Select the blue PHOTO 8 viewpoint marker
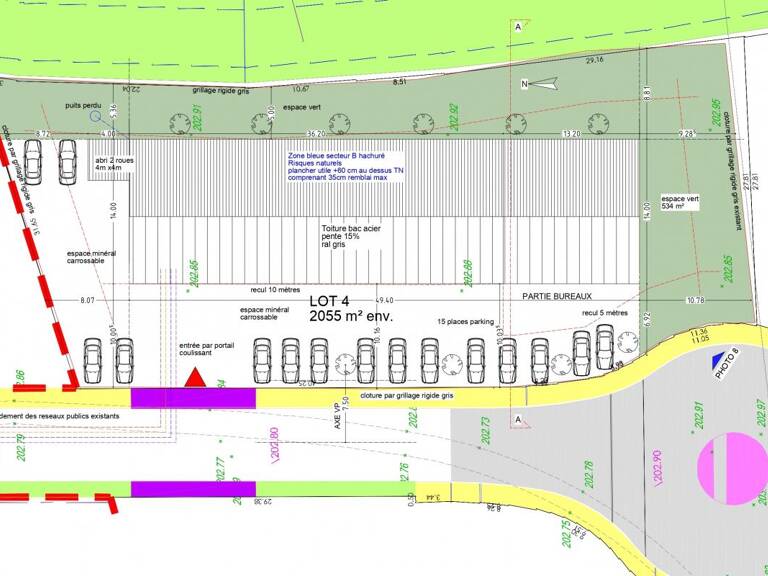 [x=719, y=358]
